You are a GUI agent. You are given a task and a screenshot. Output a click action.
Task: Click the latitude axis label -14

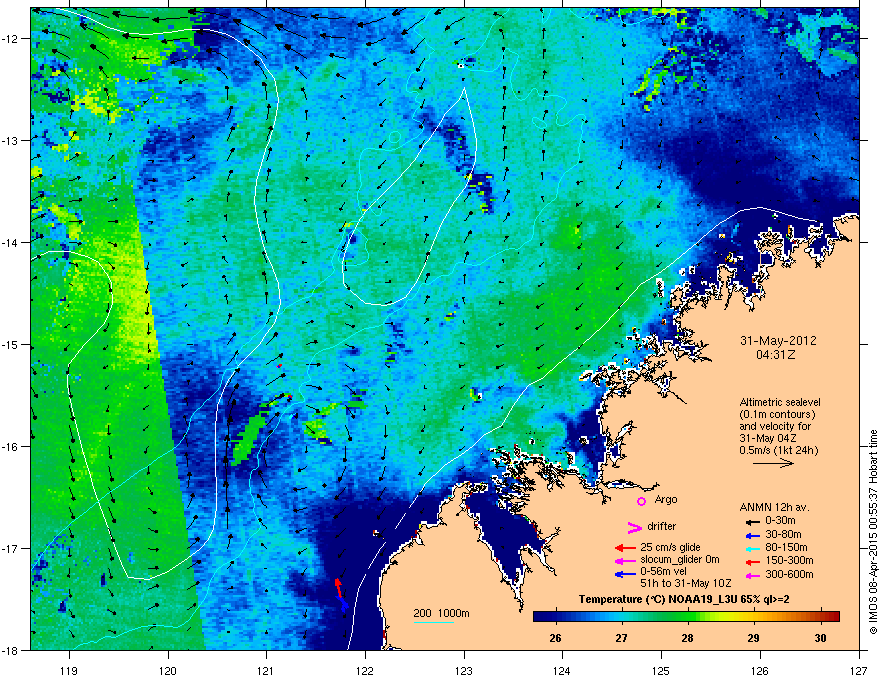[11, 243]
